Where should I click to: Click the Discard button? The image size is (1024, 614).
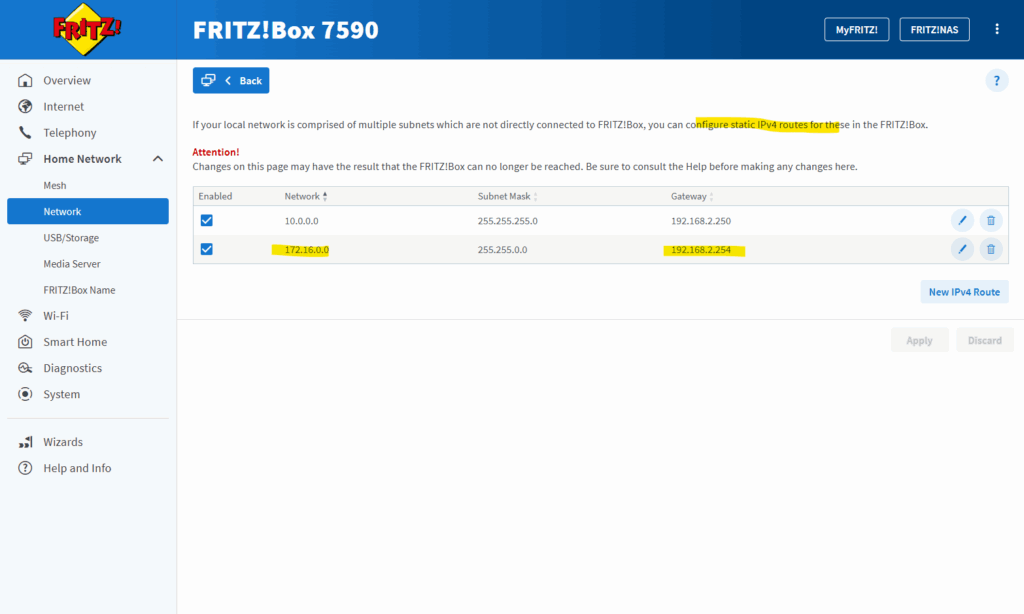coord(984,340)
